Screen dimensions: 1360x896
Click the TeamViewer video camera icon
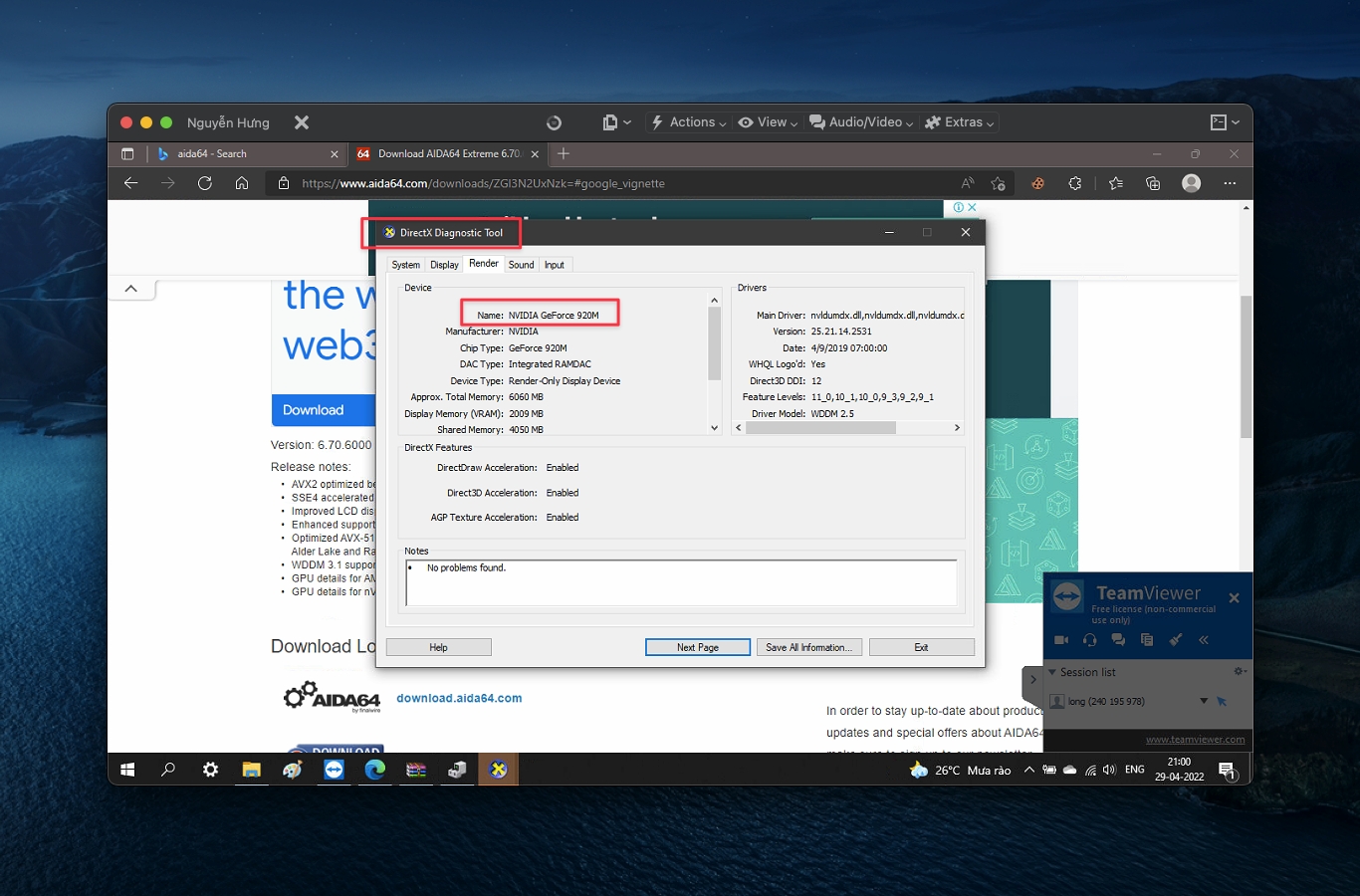tap(1061, 640)
